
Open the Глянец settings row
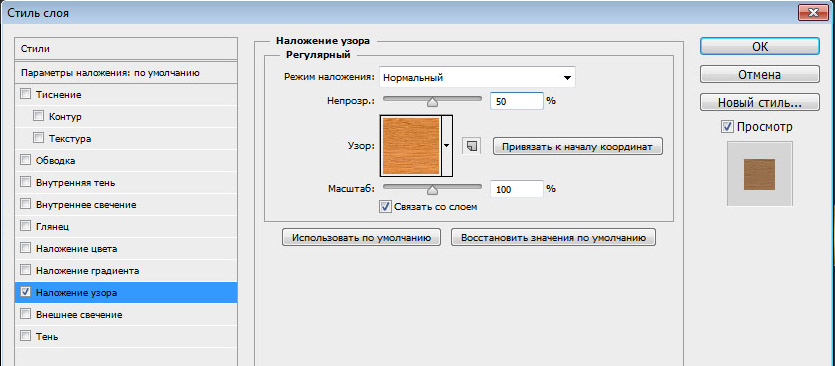[126, 226]
